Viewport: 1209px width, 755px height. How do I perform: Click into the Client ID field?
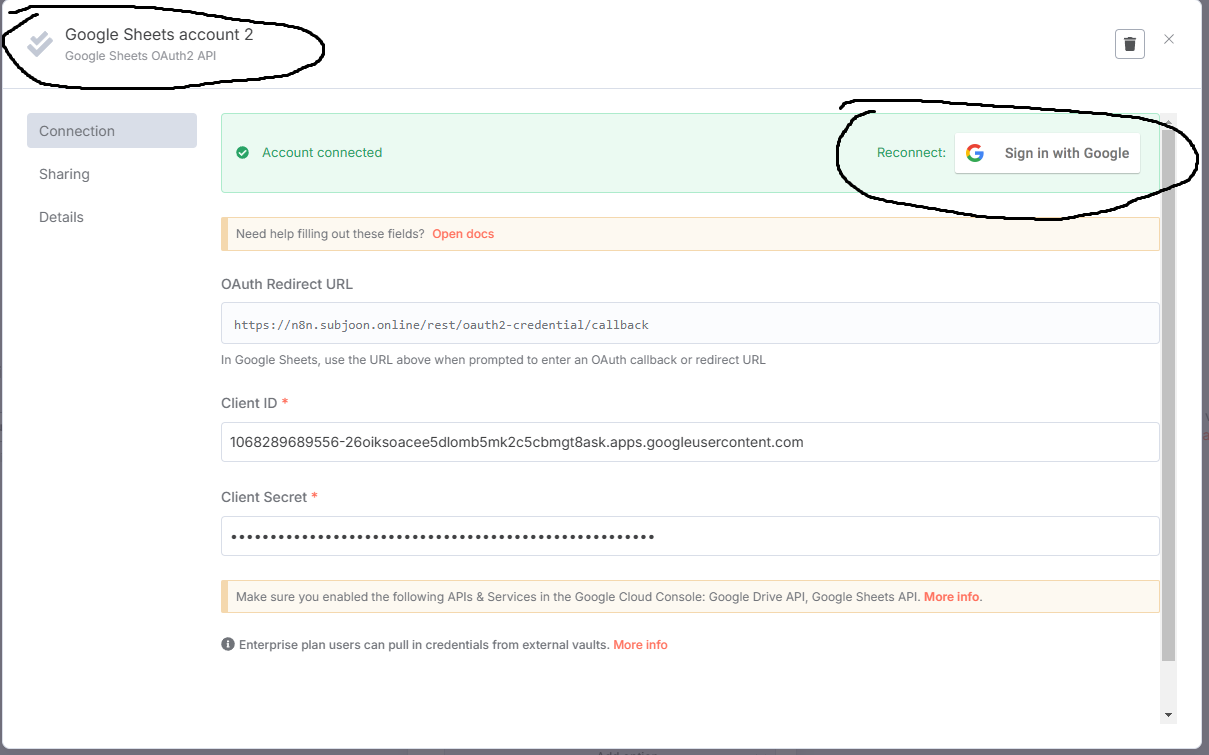[690, 442]
